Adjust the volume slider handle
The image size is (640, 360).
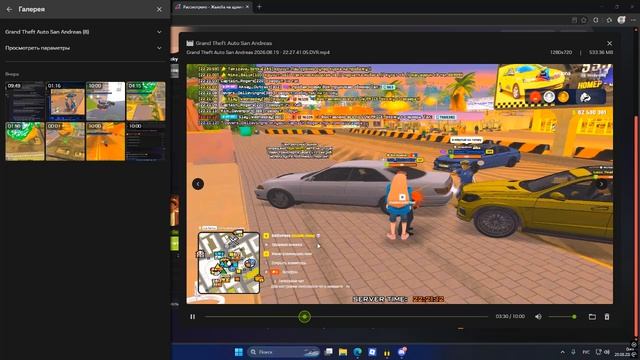point(574,317)
